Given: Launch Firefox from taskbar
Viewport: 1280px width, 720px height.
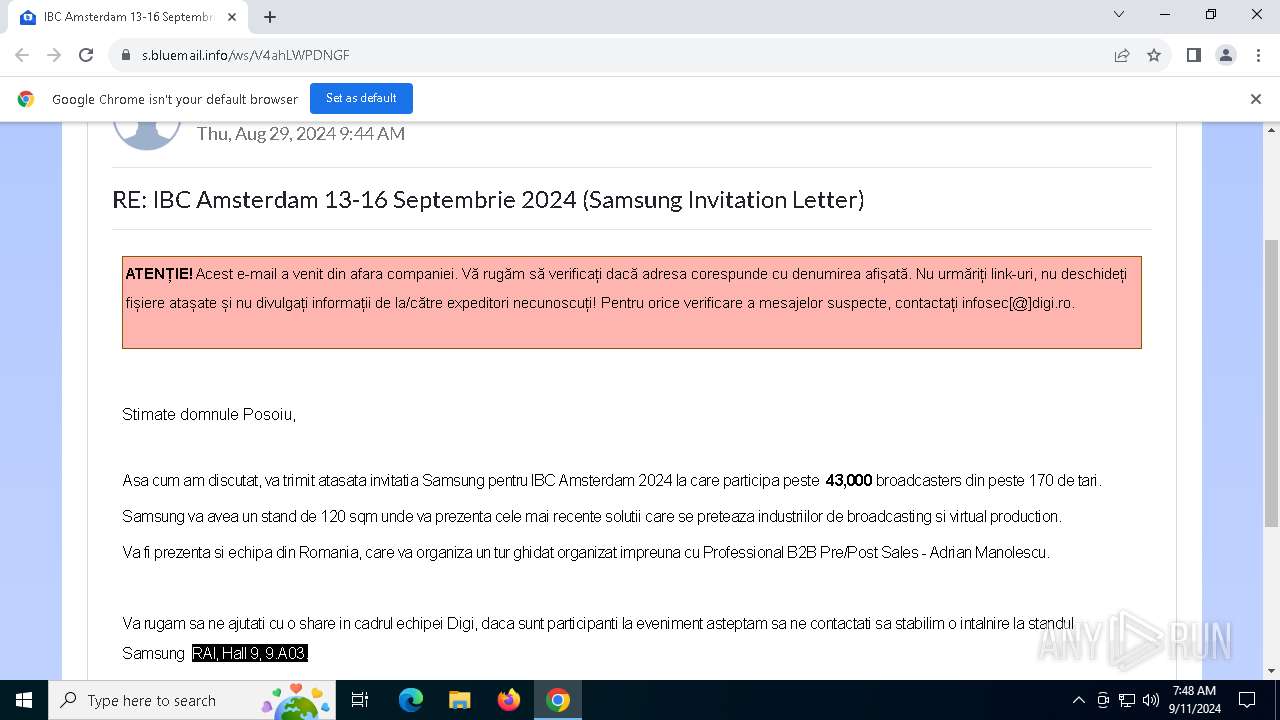Looking at the screenshot, I should (x=509, y=700).
